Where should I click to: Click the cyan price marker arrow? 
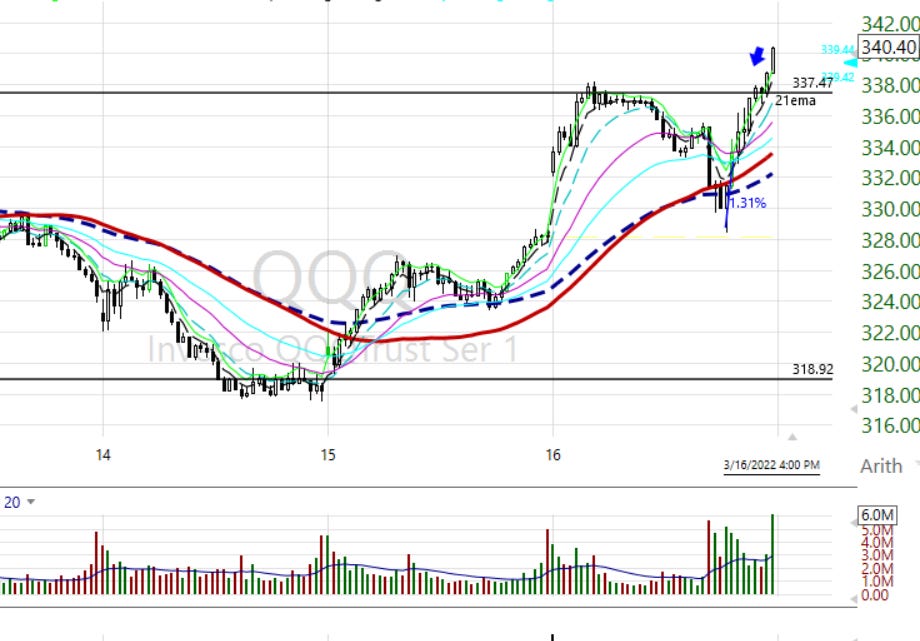pos(850,63)
